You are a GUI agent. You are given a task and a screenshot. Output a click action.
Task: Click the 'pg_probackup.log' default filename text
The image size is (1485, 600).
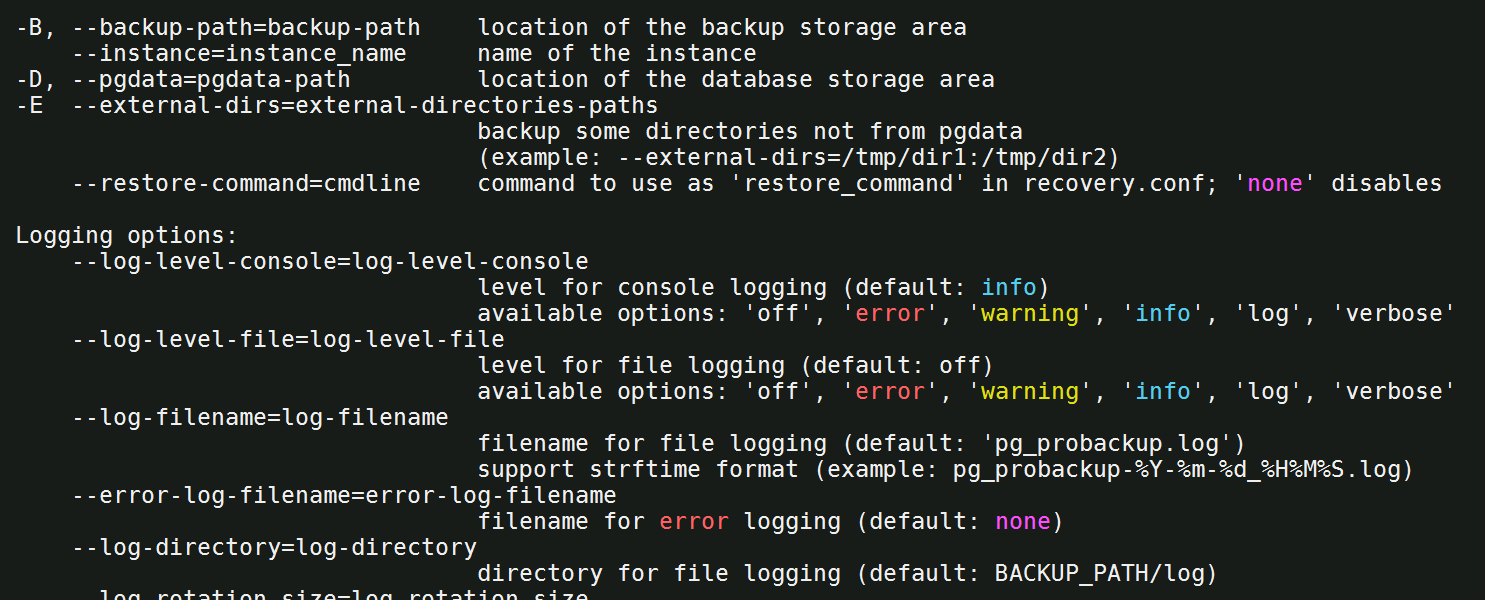[x=1107, y=443]
